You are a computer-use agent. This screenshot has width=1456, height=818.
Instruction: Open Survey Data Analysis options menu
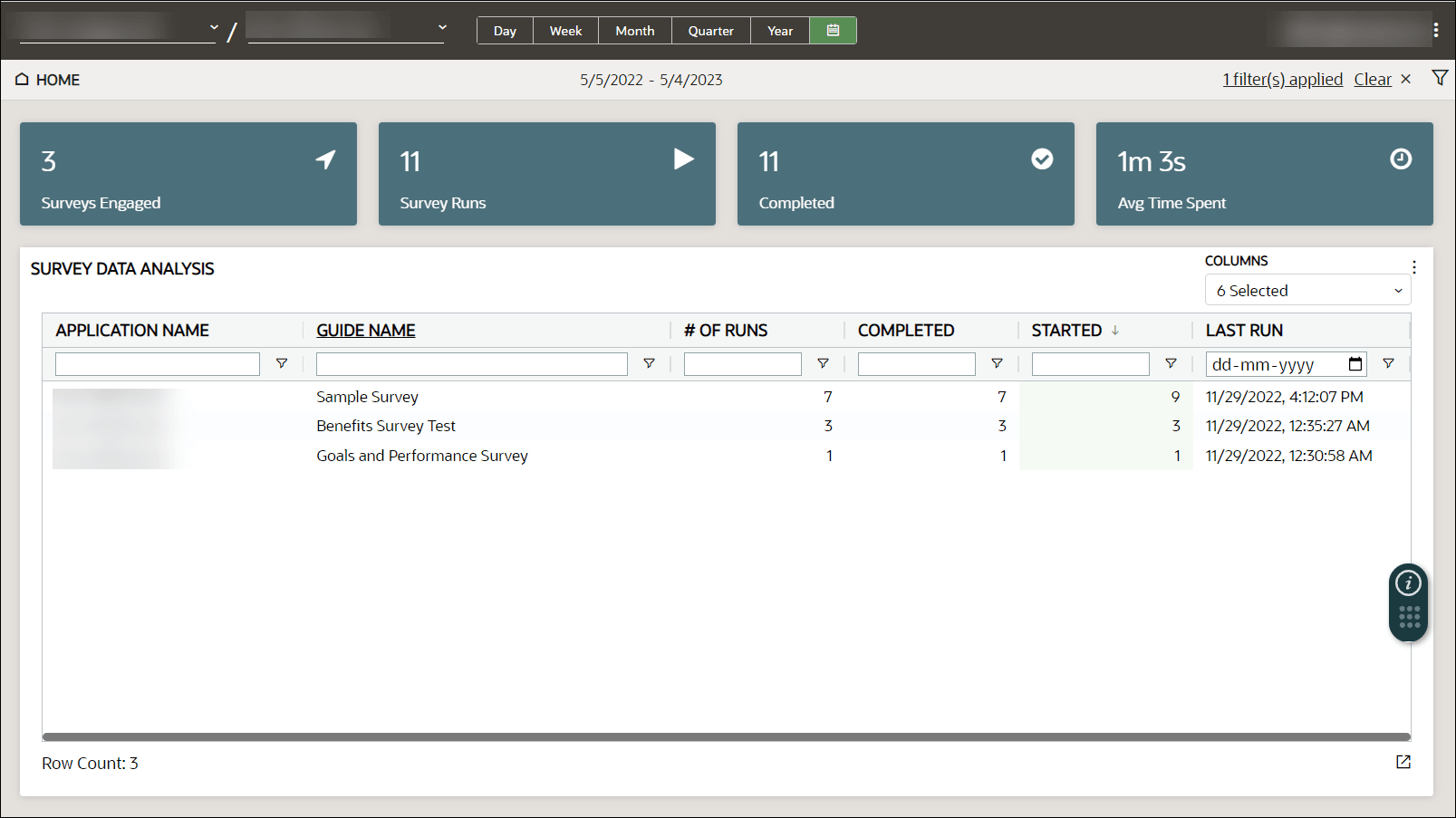[x=1414, y=267]
